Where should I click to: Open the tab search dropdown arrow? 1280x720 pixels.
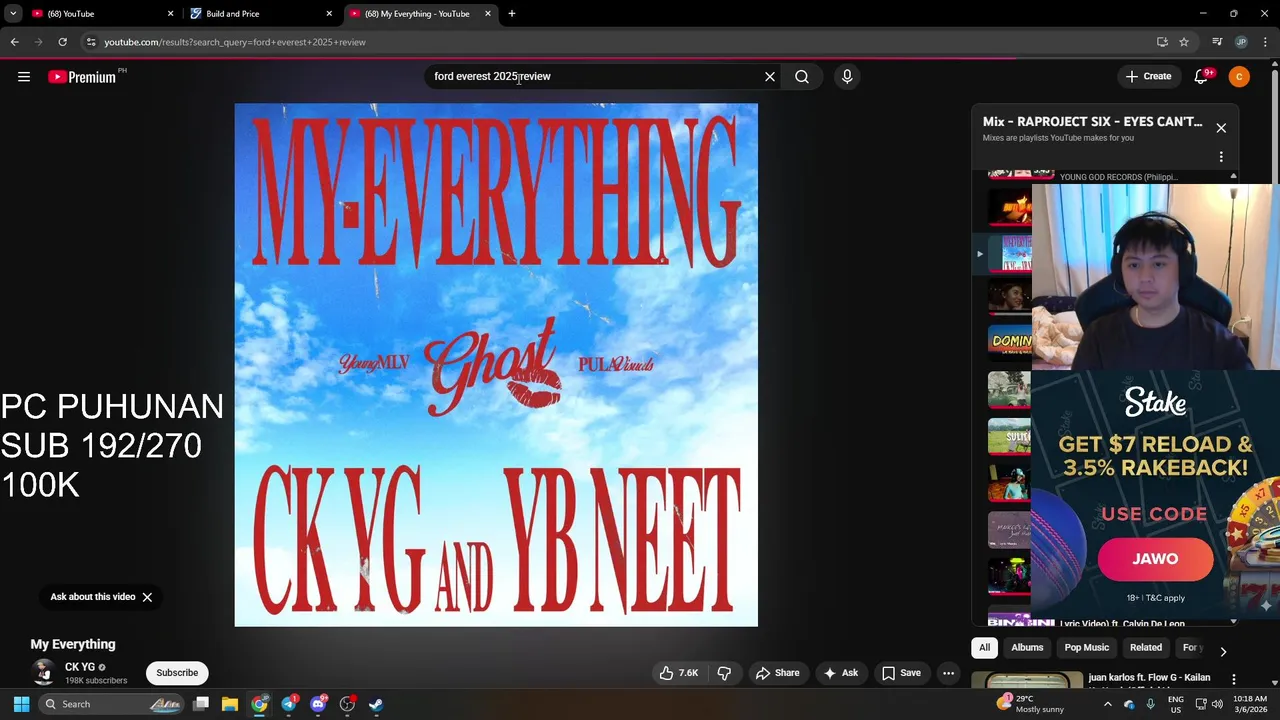tap(13, 14)
